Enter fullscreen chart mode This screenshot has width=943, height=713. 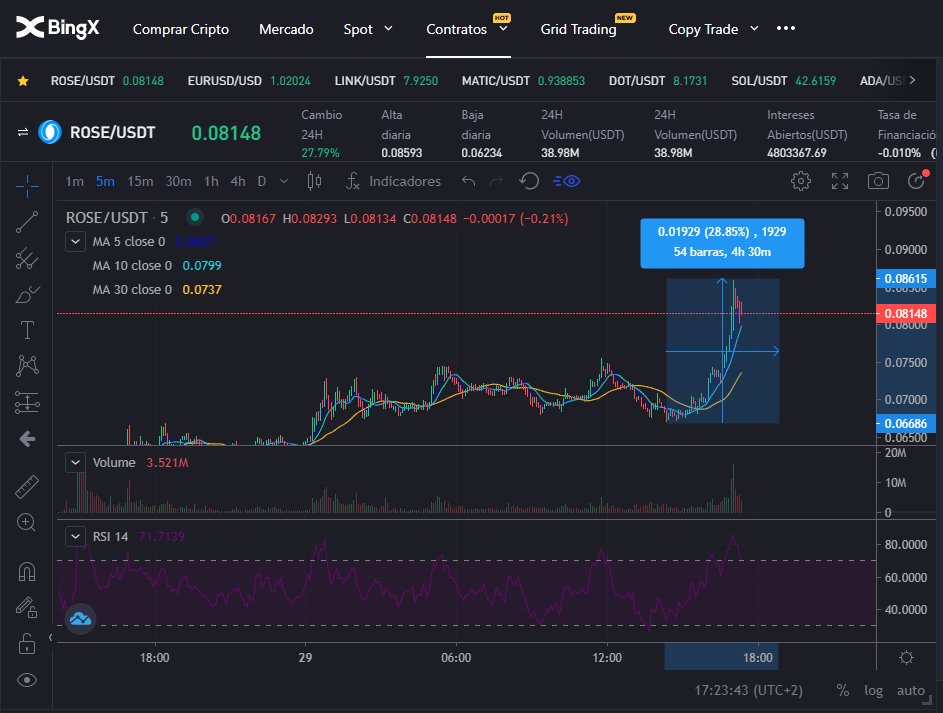840,181
